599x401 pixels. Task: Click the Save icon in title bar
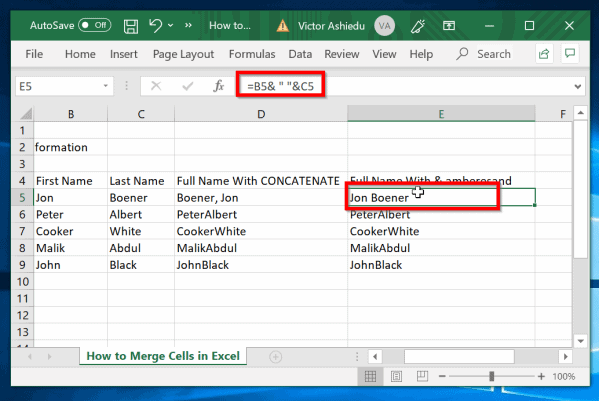click(131, 26)
